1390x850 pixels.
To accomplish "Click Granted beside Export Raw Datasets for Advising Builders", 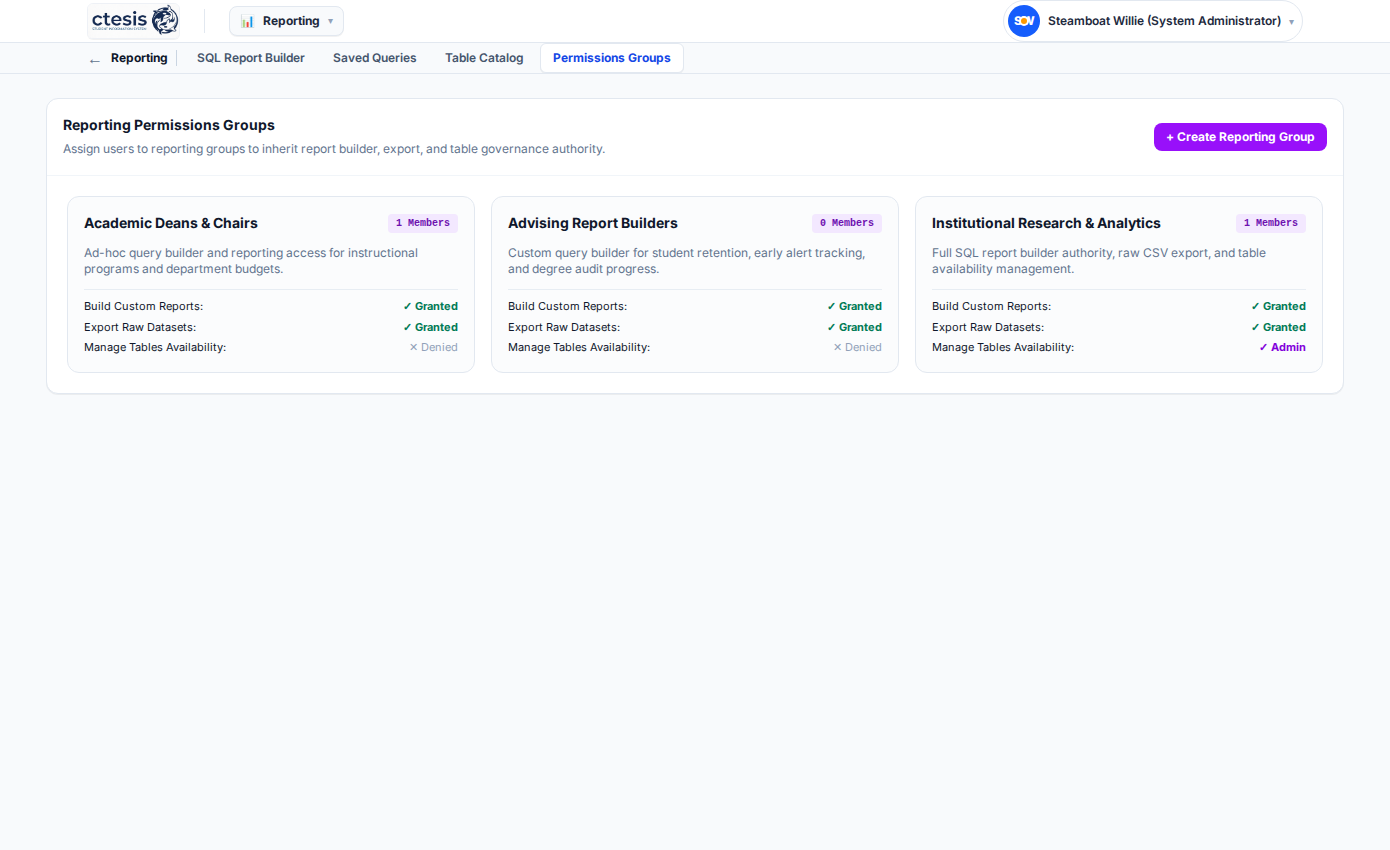I will pyautogui.click(x=854, y=327).
